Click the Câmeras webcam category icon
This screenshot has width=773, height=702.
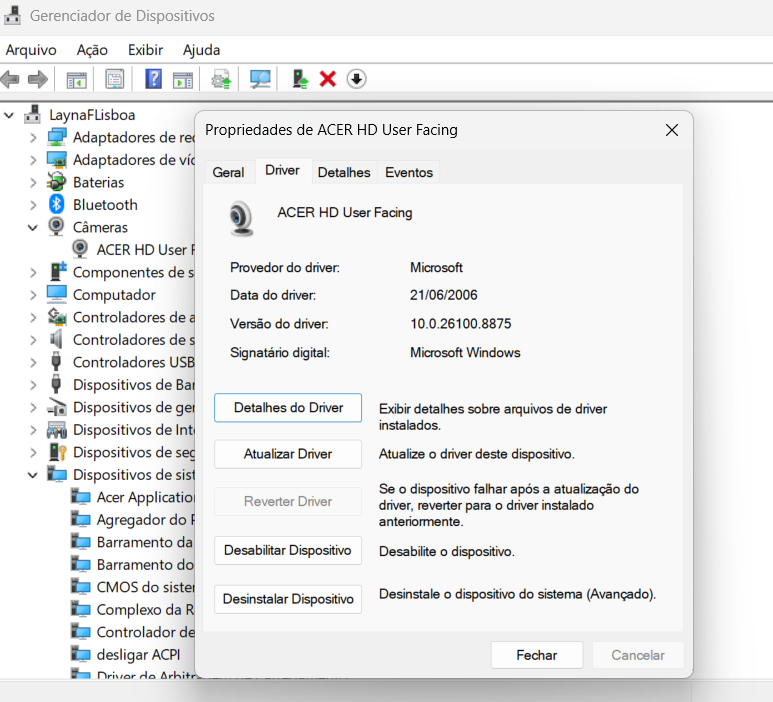point(56,227)
